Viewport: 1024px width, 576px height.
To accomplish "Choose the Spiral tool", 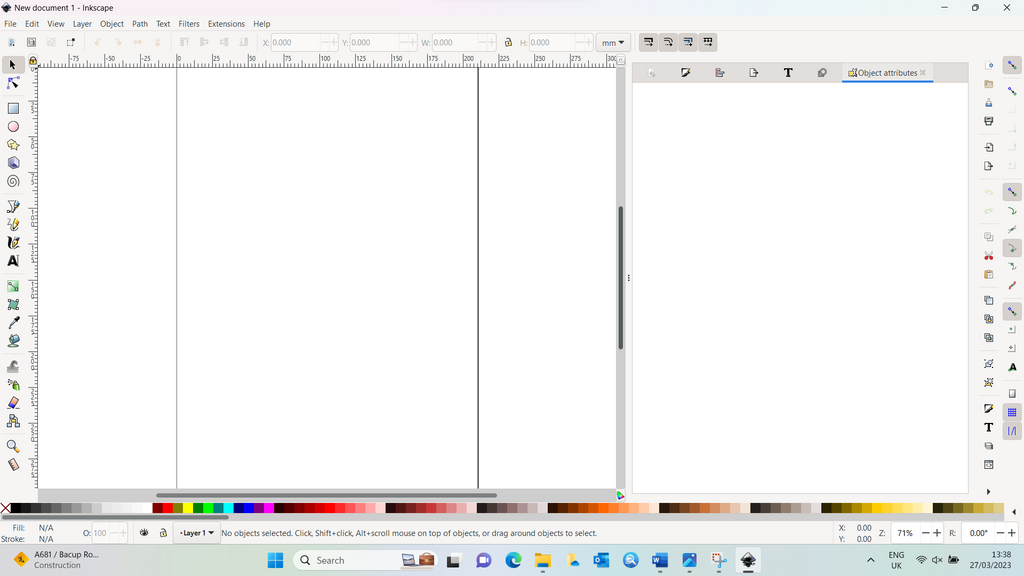I will click(13, 182).
